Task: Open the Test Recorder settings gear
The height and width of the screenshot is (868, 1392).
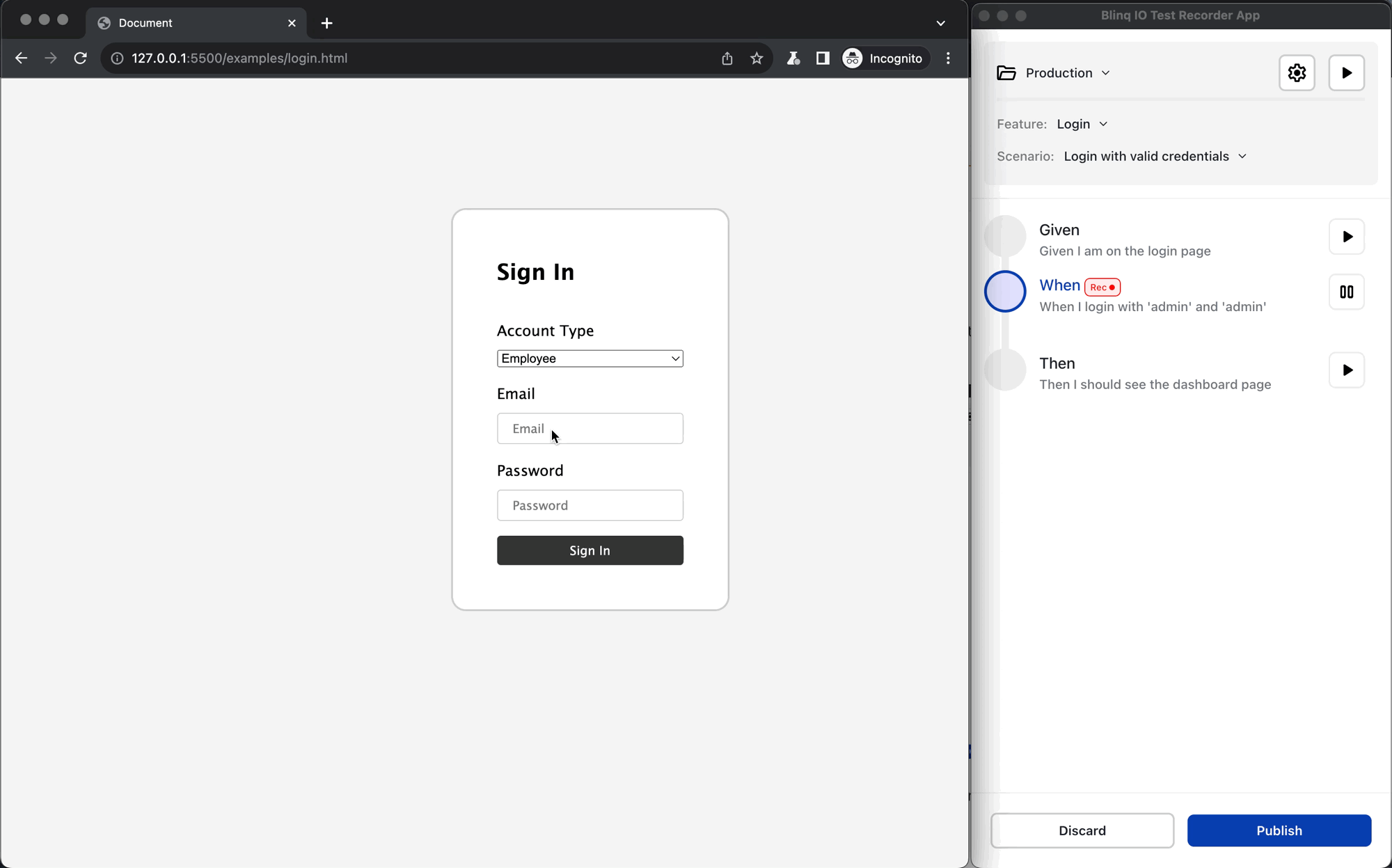Action: click(1297, 72)
